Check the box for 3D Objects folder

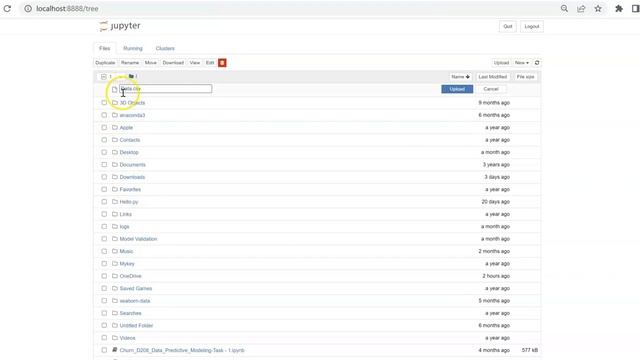point(104,103)
